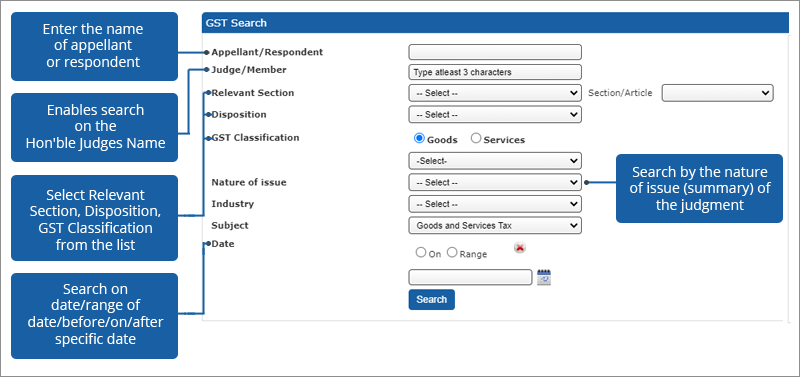This screenshot has width=800, height=377.
Task: Click the GST Search header bar
Action: (495, 23)
